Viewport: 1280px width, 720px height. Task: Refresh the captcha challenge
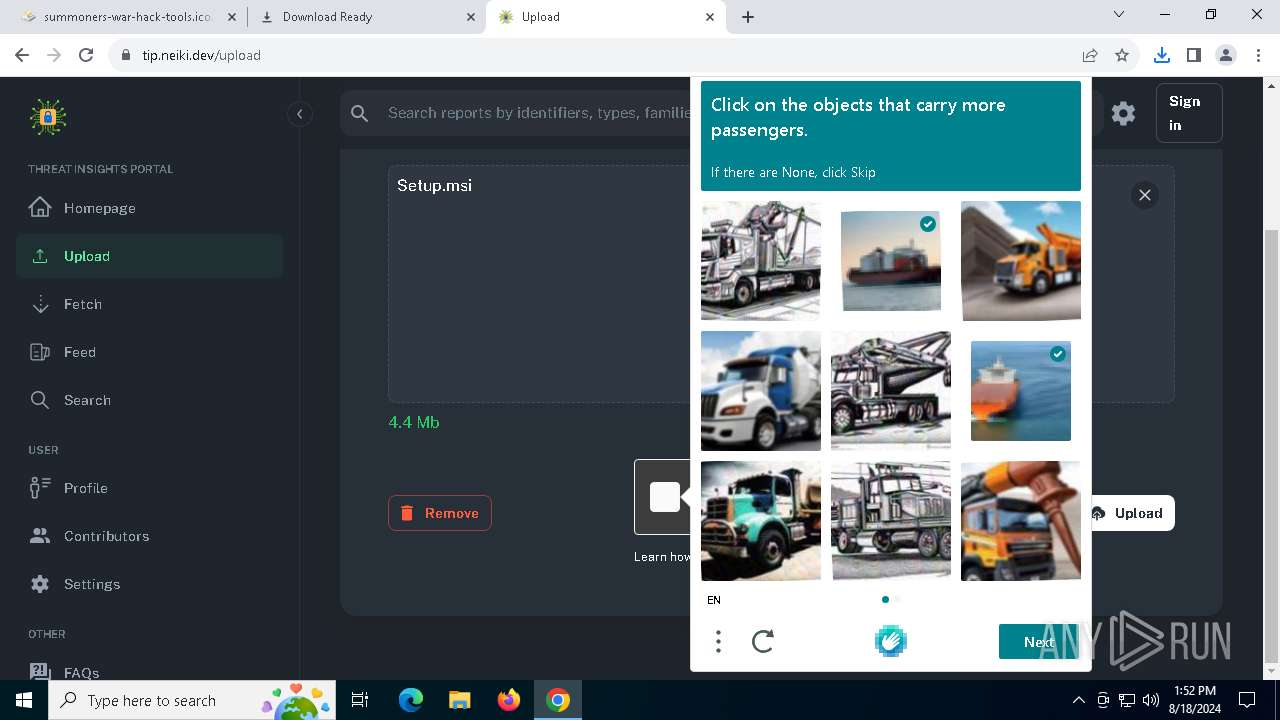763,642
